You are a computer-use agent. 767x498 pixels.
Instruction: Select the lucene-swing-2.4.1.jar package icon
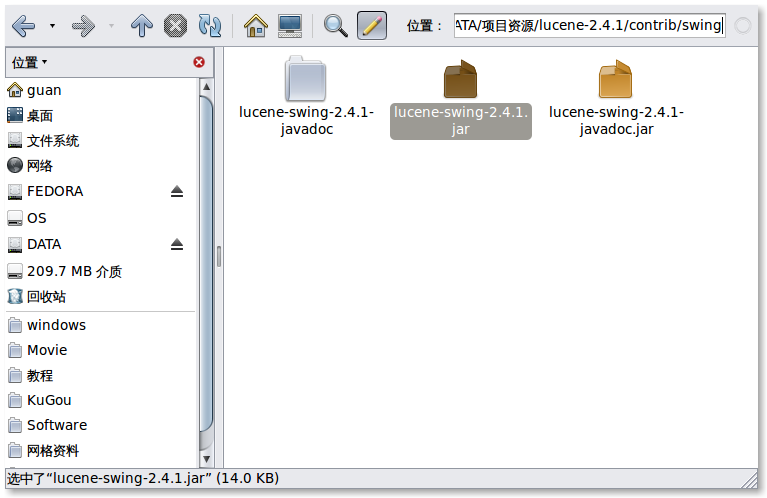(460, 79)
